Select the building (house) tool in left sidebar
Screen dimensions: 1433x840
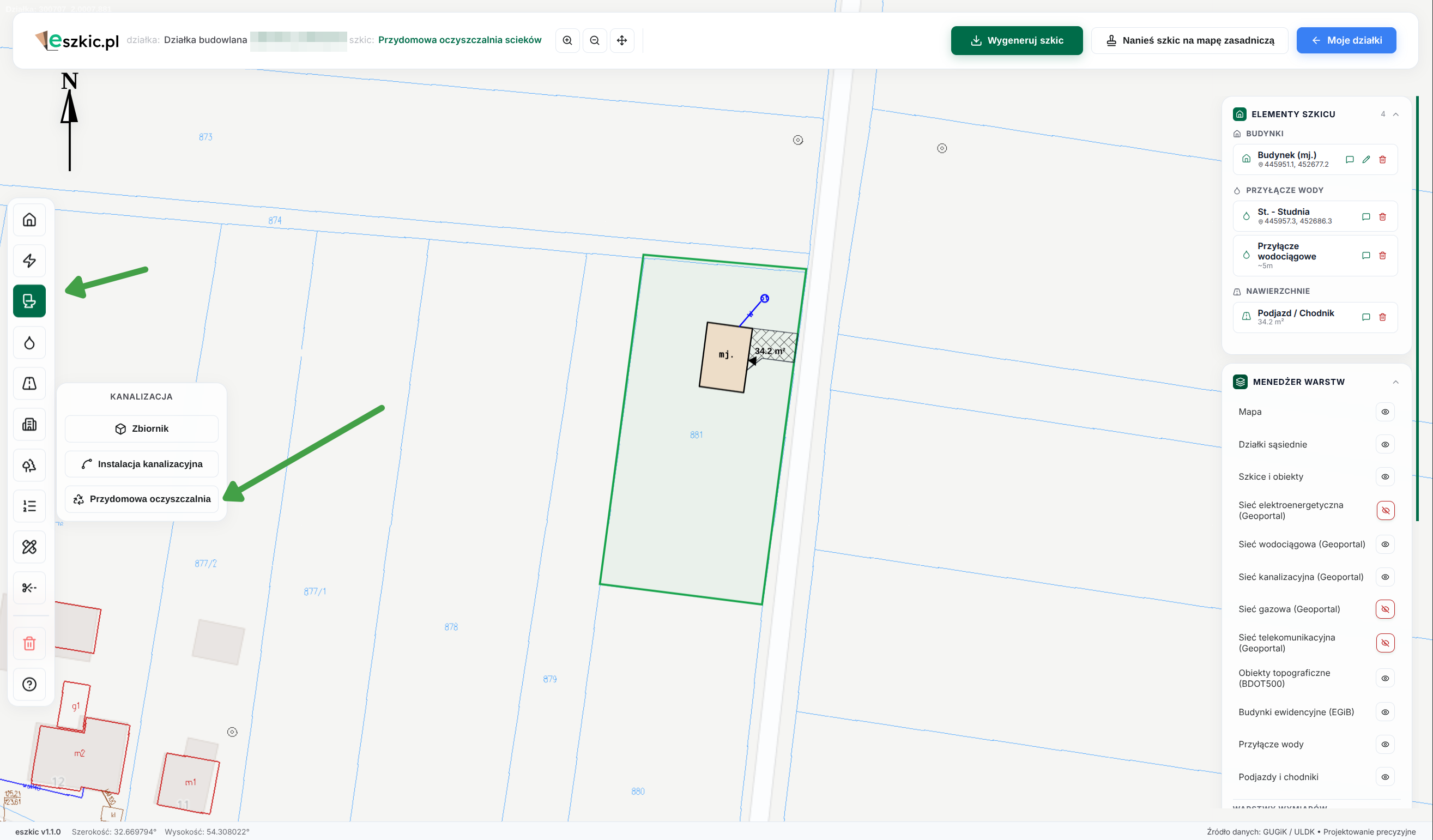(29, 220)
